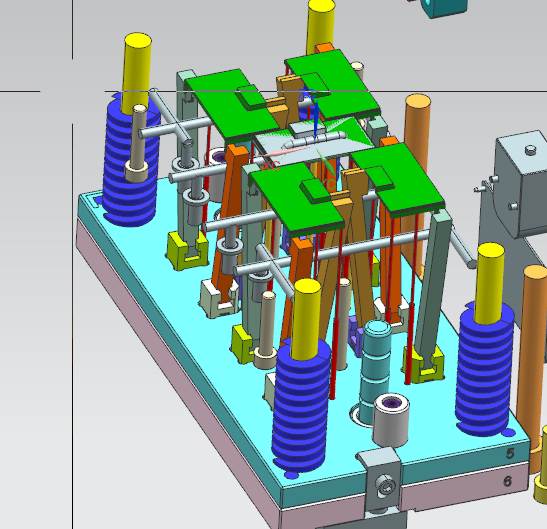Select the rear-right green plate
Image resolution: width=547 pixels, height=529 pixels.
click(332, 84)
